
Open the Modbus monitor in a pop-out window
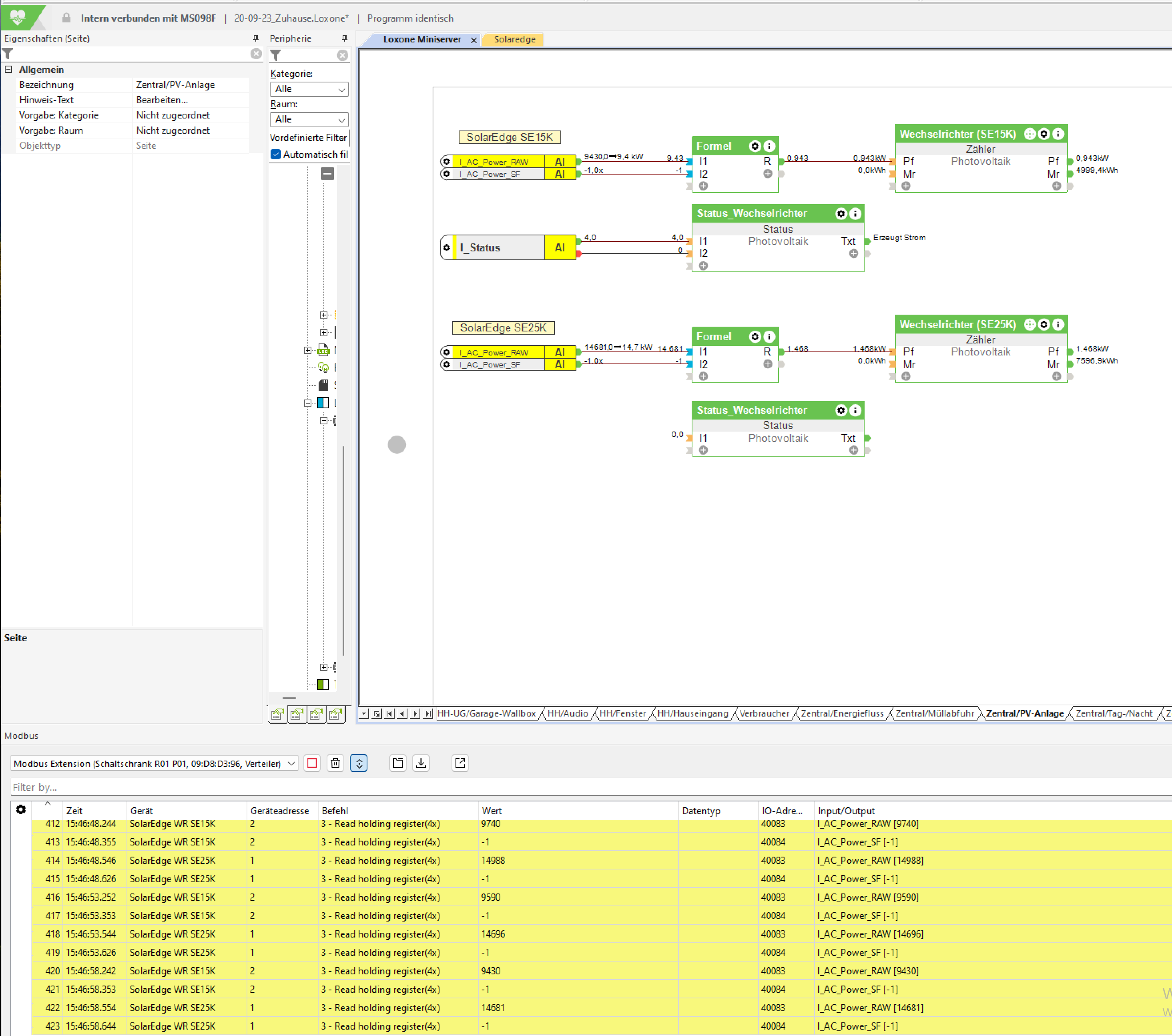click(x=460, y=763)
